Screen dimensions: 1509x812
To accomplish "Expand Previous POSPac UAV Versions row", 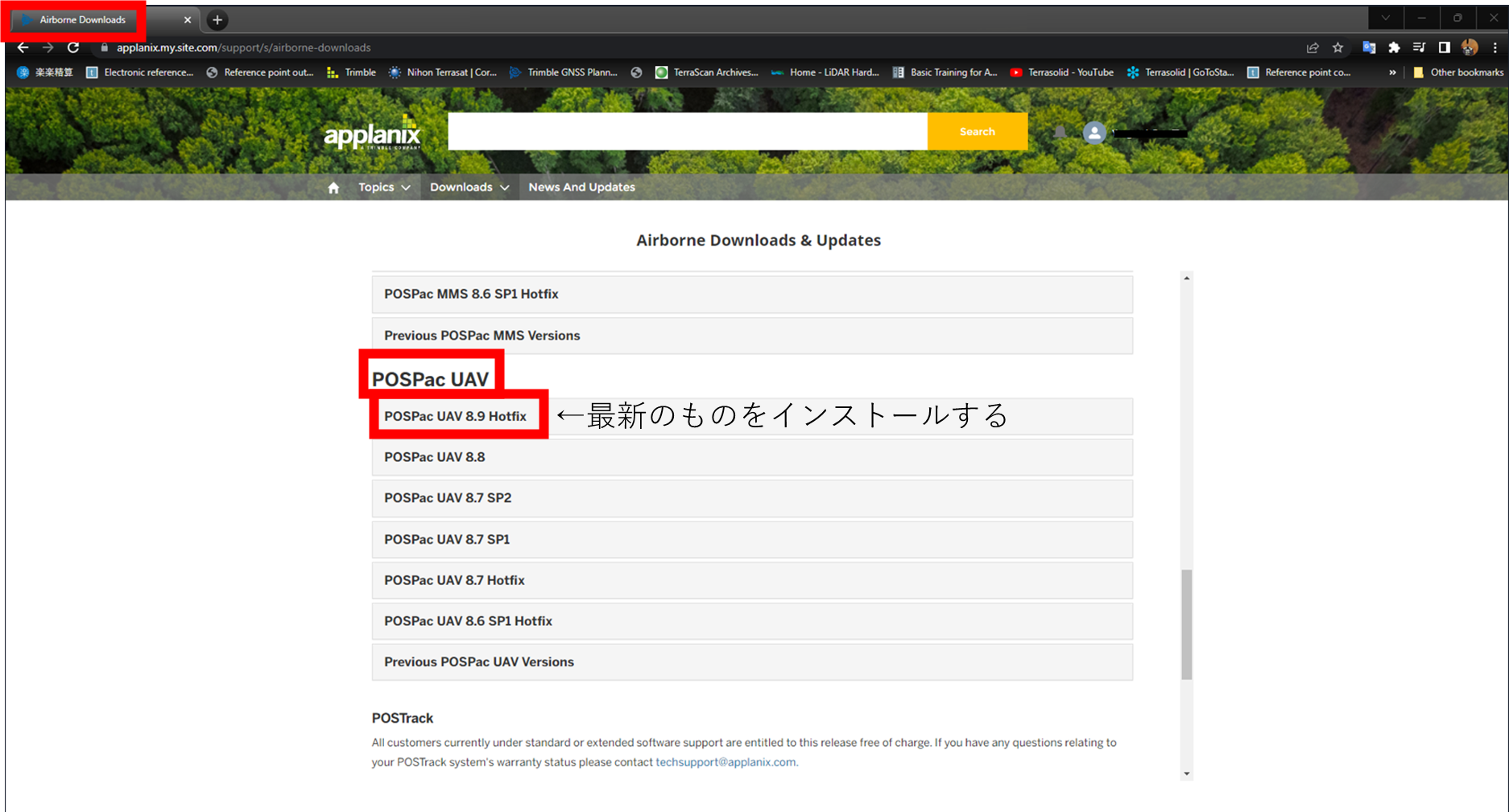I will [x=752, y=662].
